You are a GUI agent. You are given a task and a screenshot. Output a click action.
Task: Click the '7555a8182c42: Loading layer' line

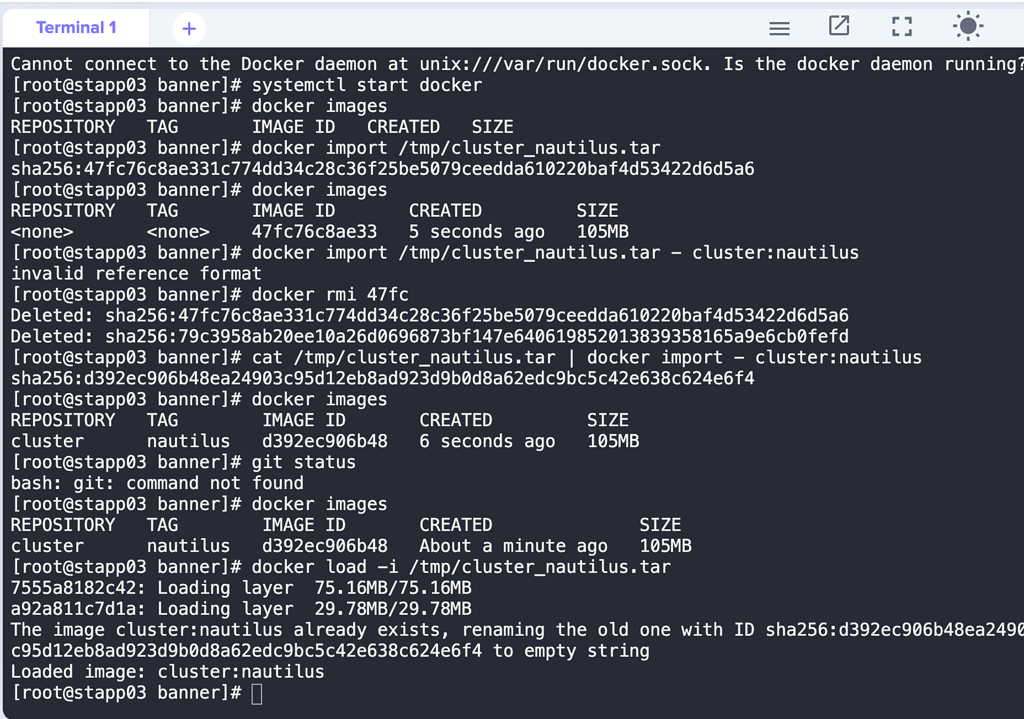241,588
